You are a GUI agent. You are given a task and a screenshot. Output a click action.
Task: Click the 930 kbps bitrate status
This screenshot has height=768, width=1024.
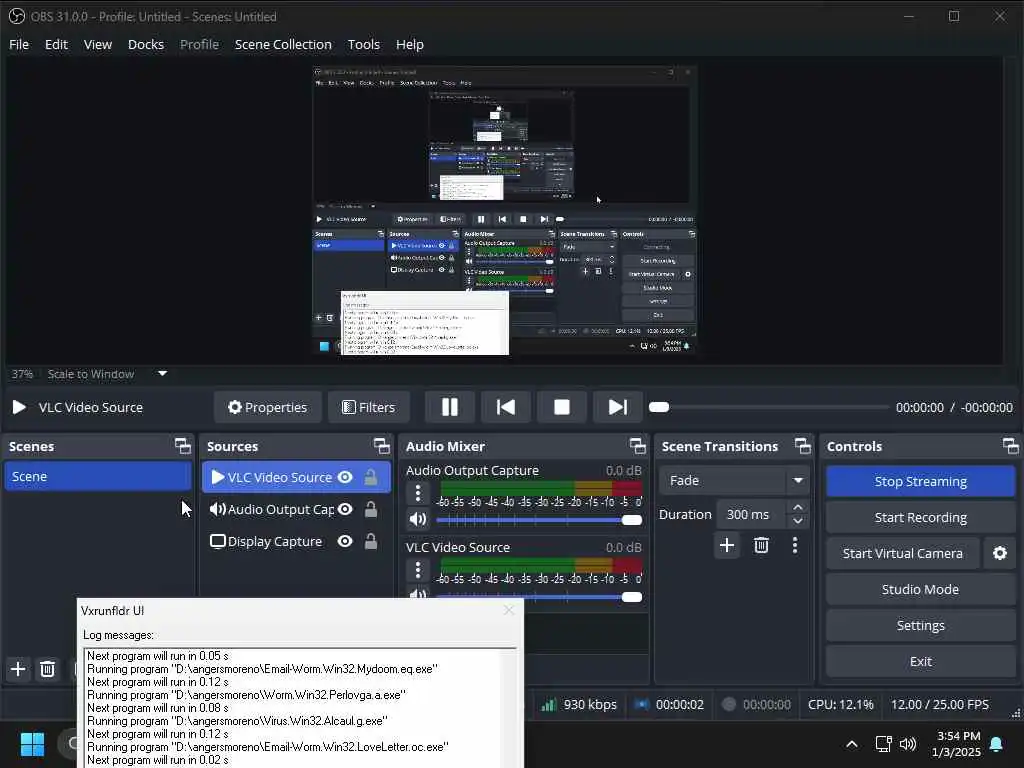(579, 705)
